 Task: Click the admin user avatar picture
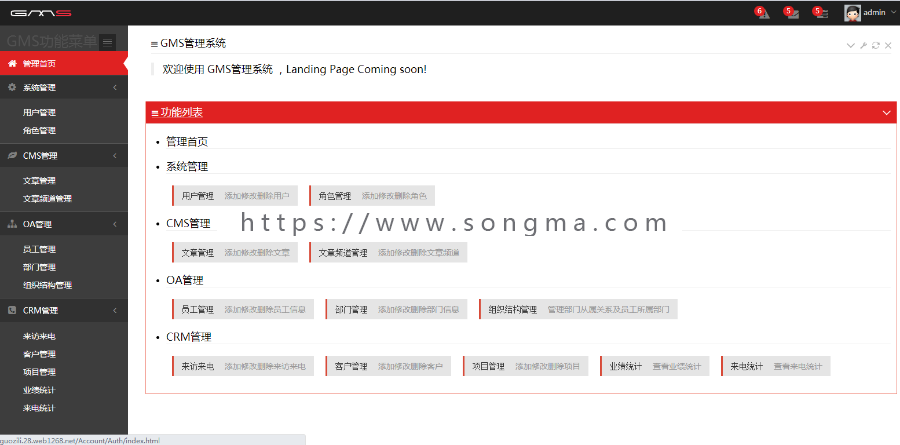point(852,13)
